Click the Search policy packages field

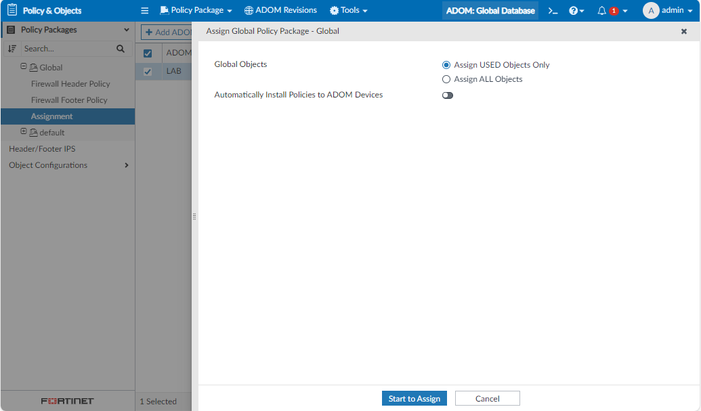click(67, 49)
